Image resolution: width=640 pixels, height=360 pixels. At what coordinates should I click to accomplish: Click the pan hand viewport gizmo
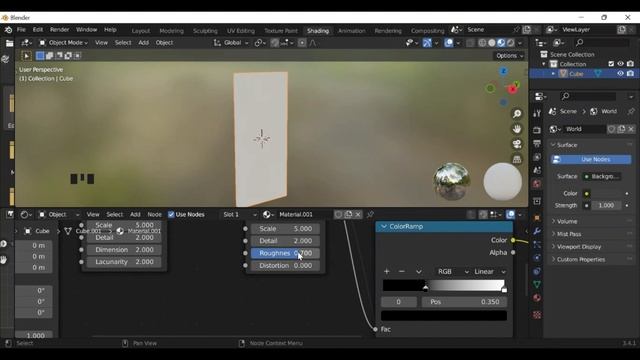tap(517, 129)
